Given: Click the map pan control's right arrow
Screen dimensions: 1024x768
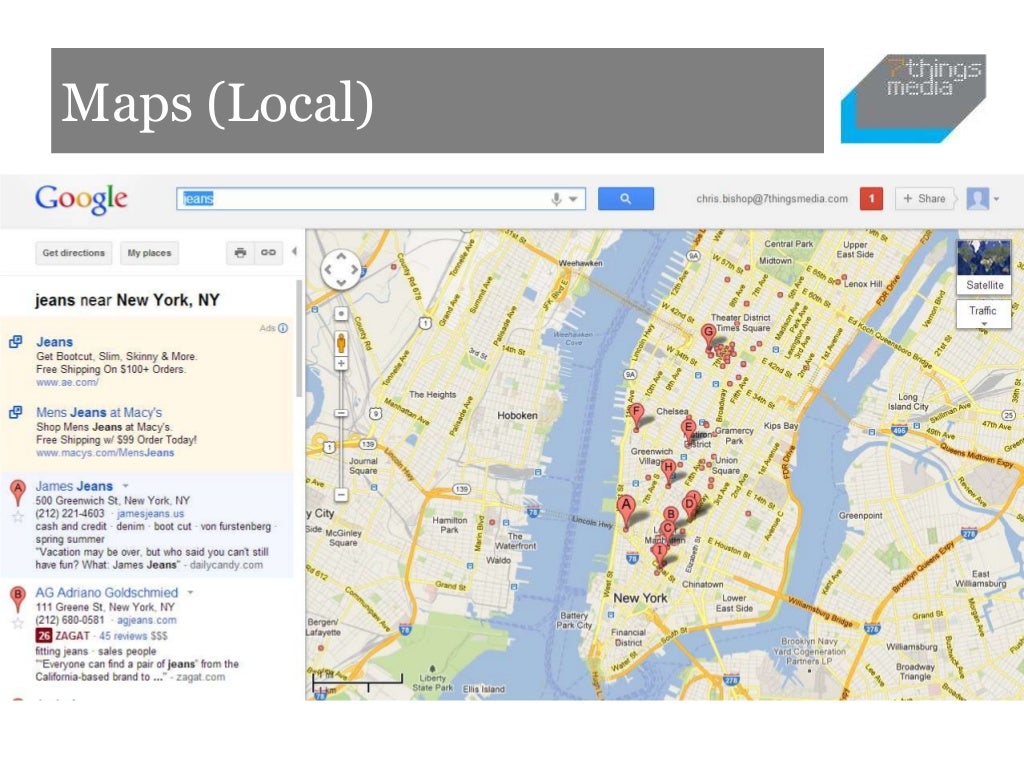Looking at the screenshot, I should pyautogui.click(x=355, y=269).
